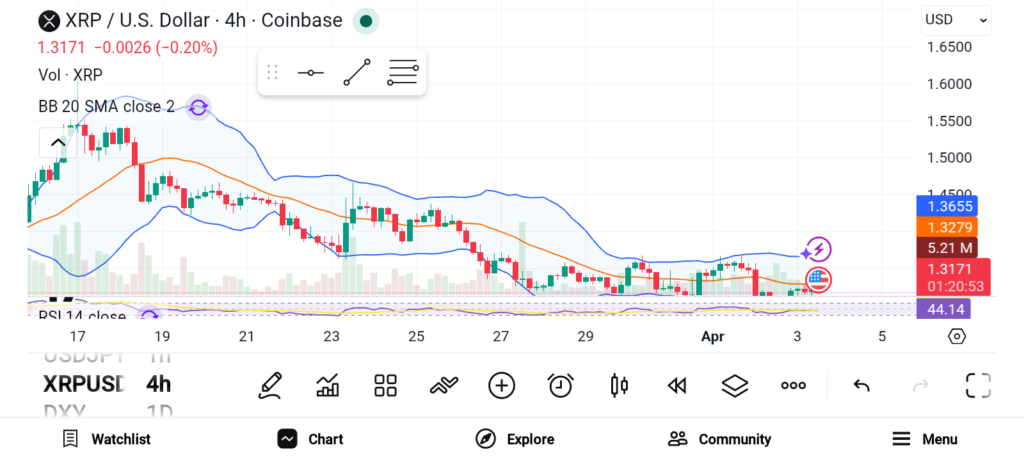Switch to the Watchlist tab
The width and height of the screenshot is (1024, 461).
[106, 439]
